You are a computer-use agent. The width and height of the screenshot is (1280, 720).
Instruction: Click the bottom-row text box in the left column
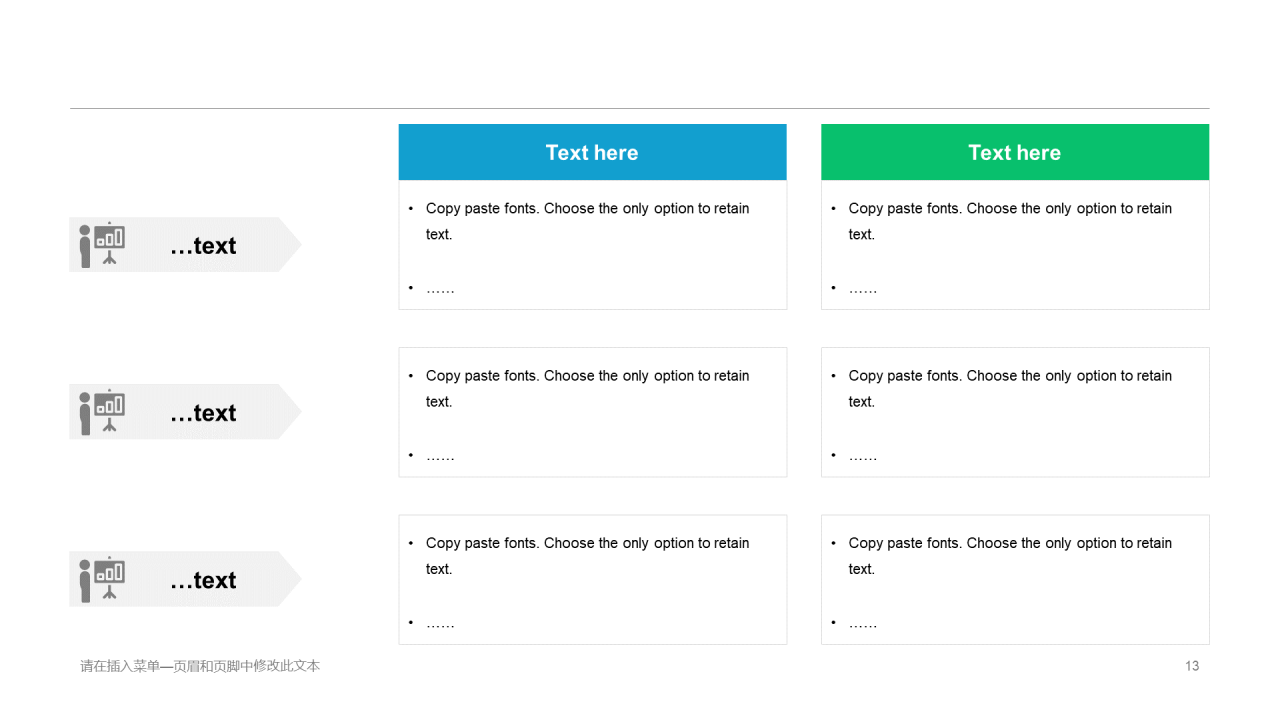pos(592,579)
